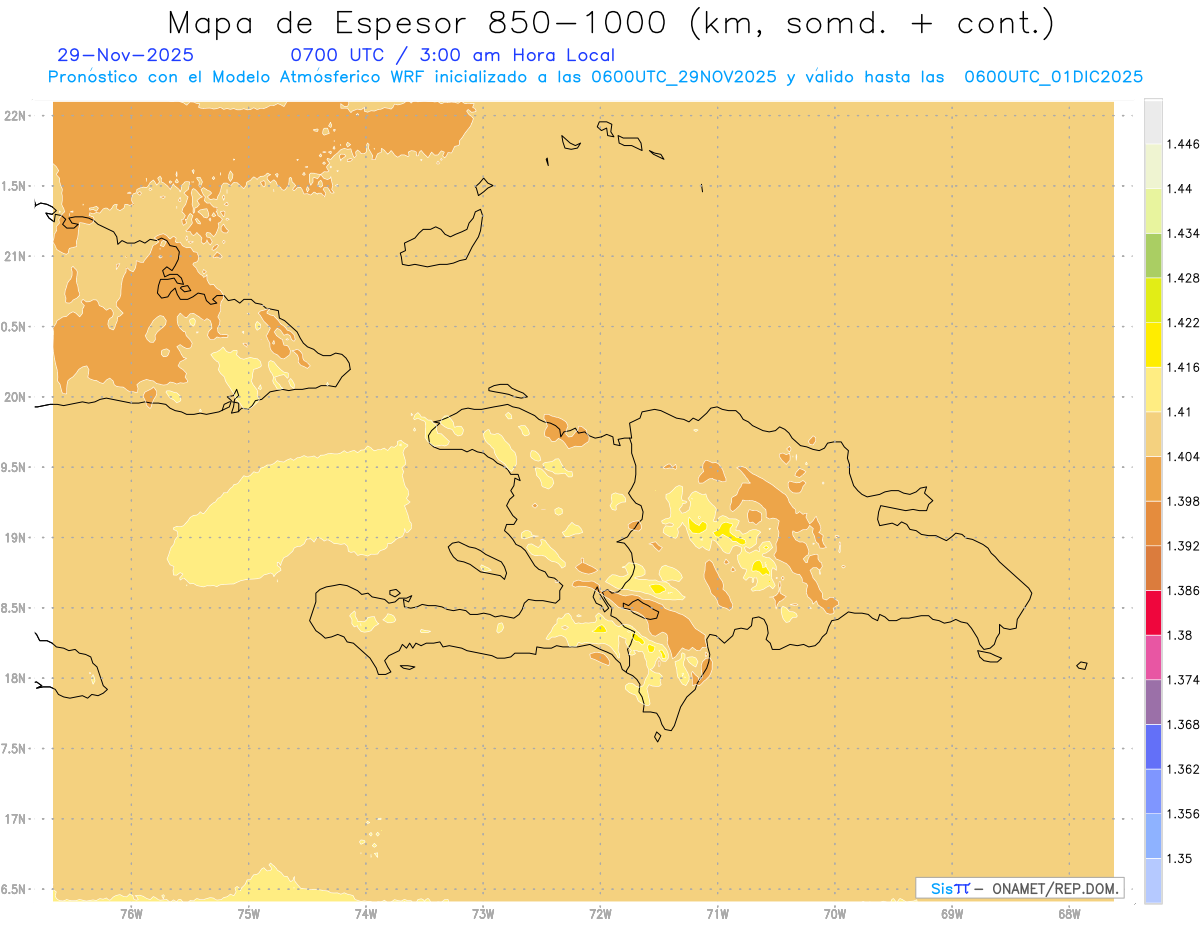Viewport: 1200px width, 927px height.
Task: Click the '1.38' colorbar value
Action: (1180, 635)
